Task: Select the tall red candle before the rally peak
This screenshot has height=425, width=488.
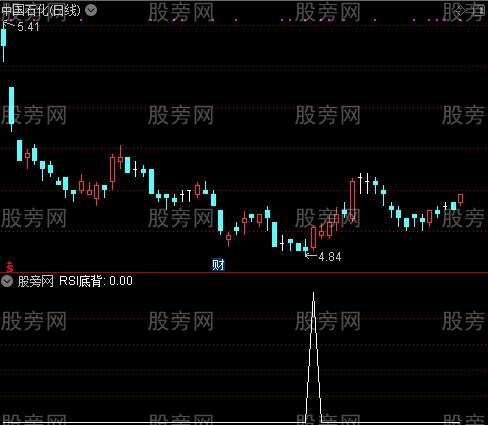Action: click(352, 199)
